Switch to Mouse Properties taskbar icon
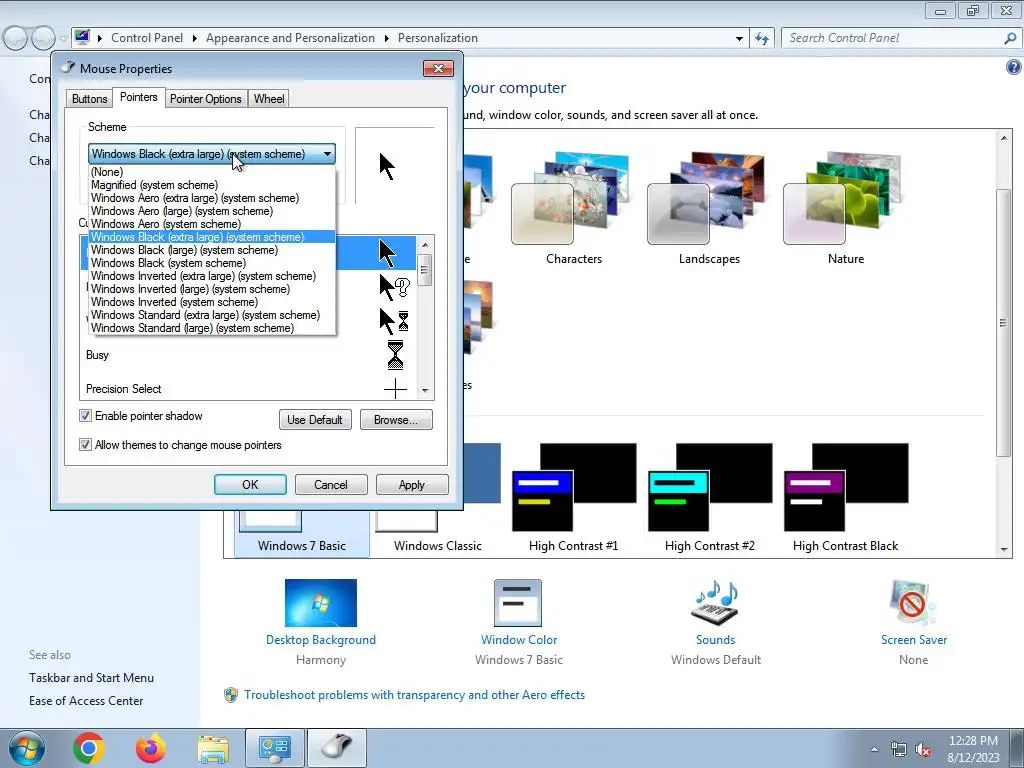The image size is (1024, 768). 337,748
